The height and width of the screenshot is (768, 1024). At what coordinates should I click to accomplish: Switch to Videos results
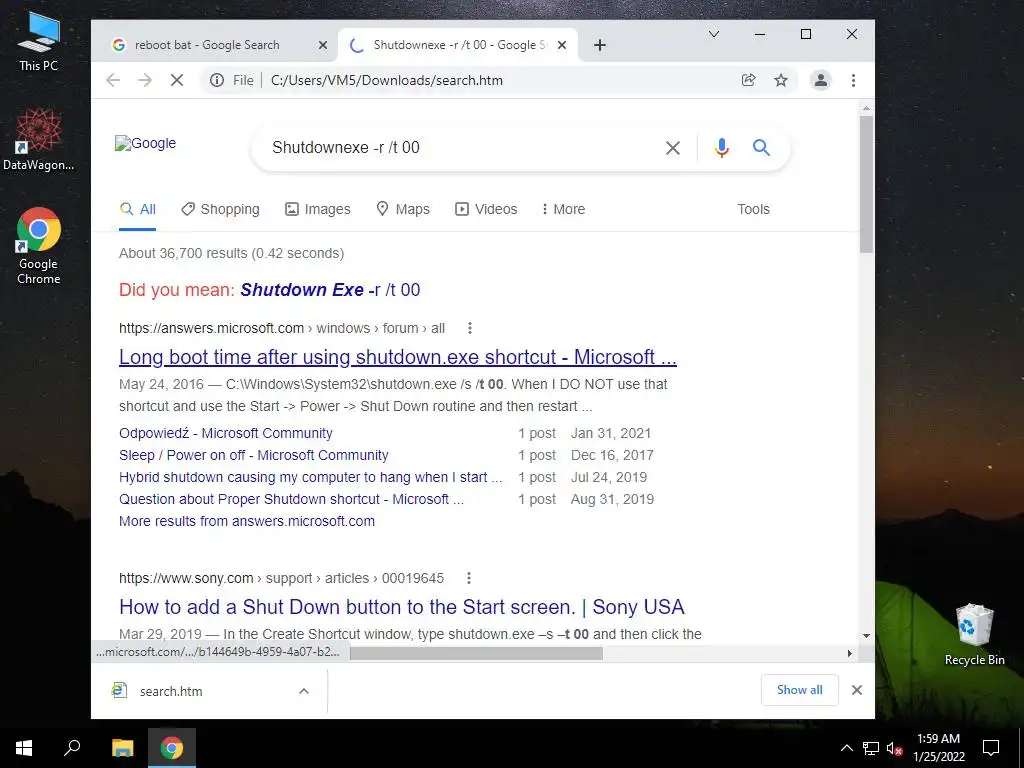click(x=486, y=209)
